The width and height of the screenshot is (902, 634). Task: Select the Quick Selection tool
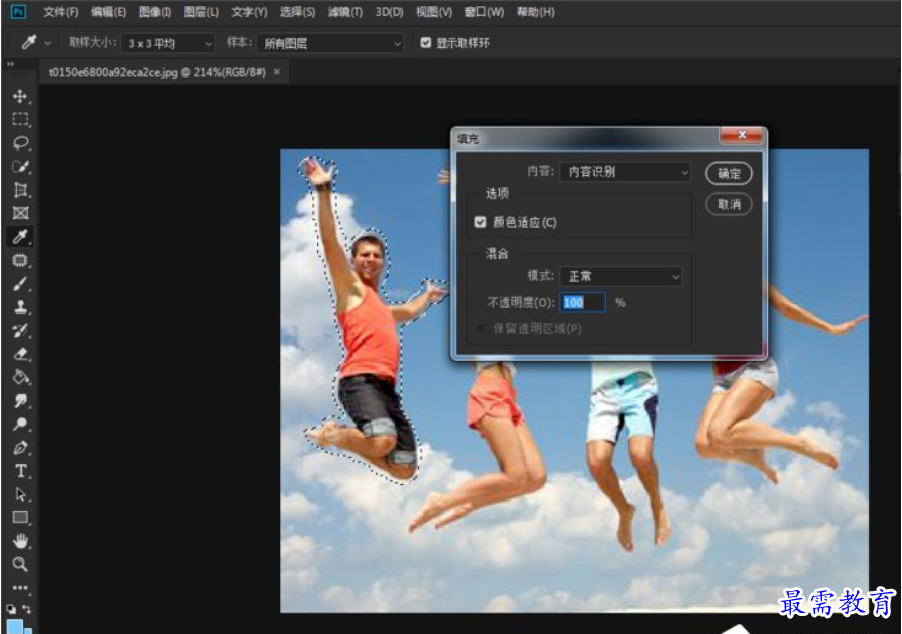(x=21, y=166)
